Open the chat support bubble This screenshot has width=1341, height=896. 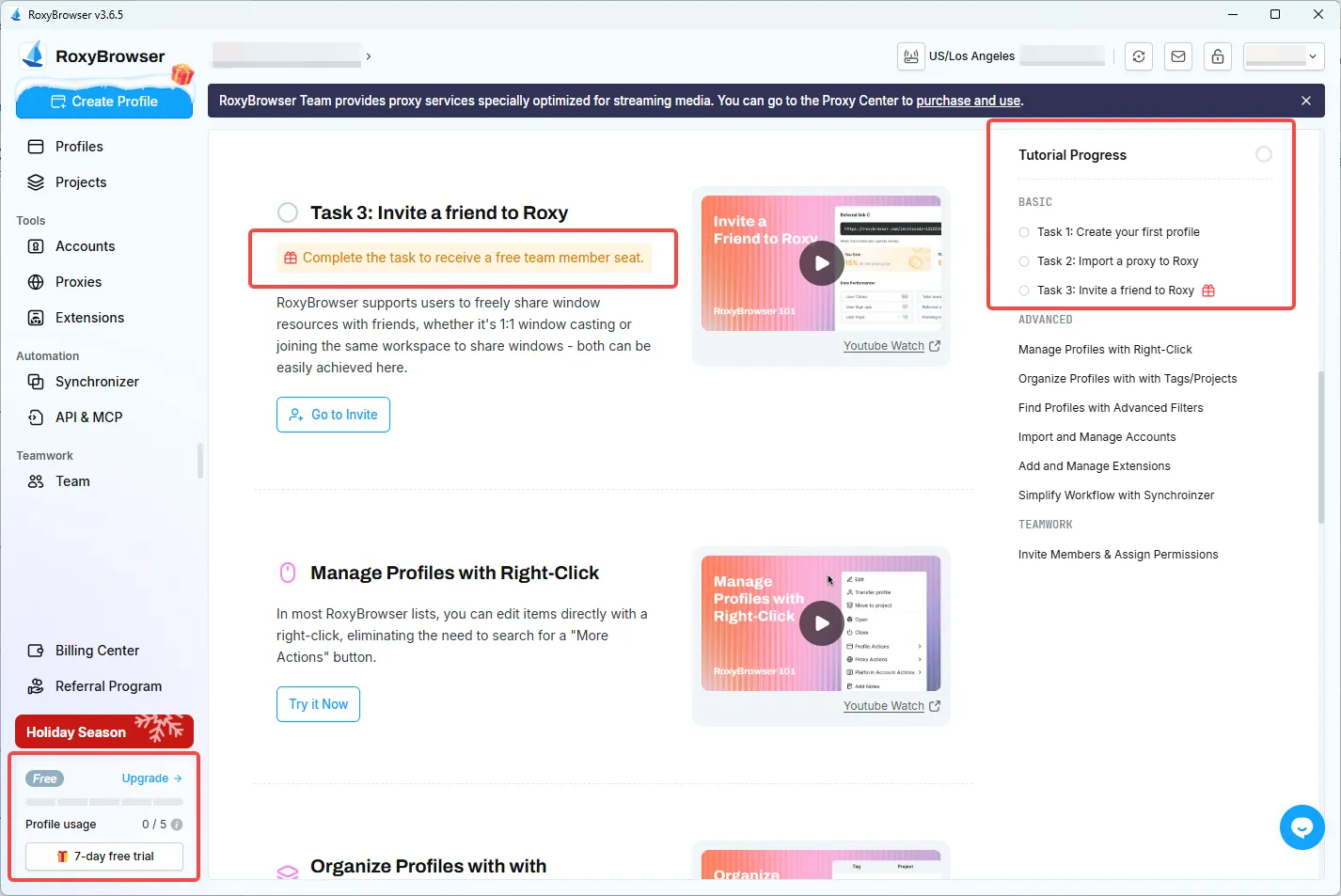[x=1302, y=827]
